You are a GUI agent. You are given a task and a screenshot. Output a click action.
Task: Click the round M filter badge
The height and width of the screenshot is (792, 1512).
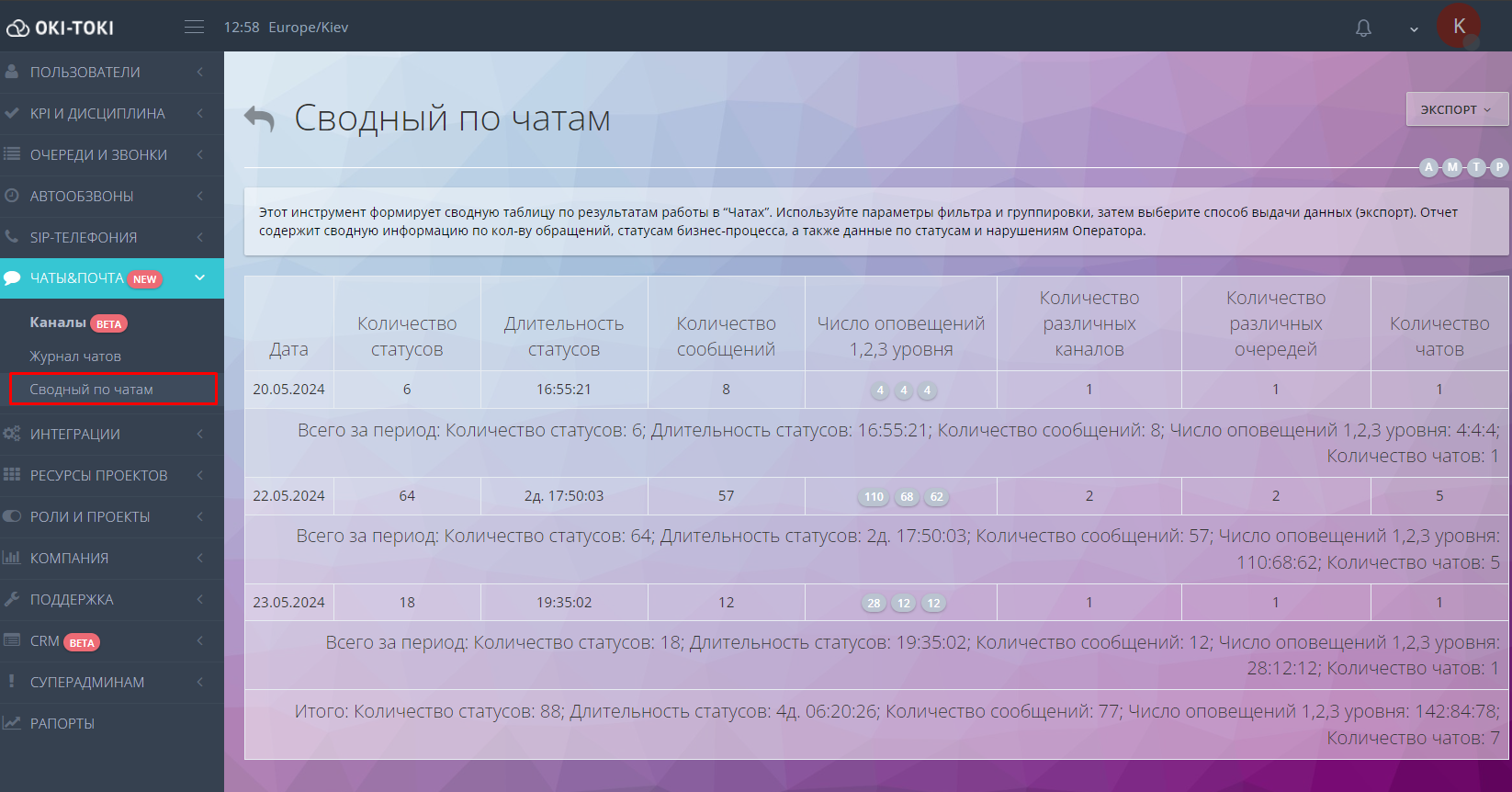coord(1452,167)
